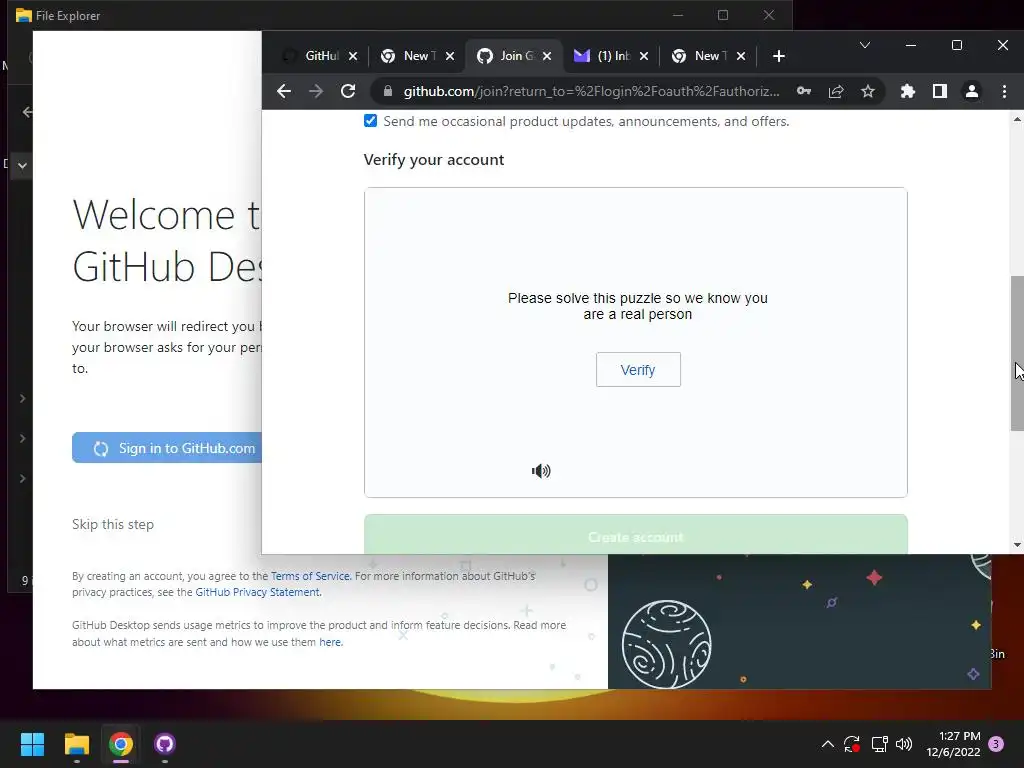The height and width of the screenshot is (768, 1024).
Task: Close the GitHub first tab
Action: pyautogui.click(x=353, y=56)
